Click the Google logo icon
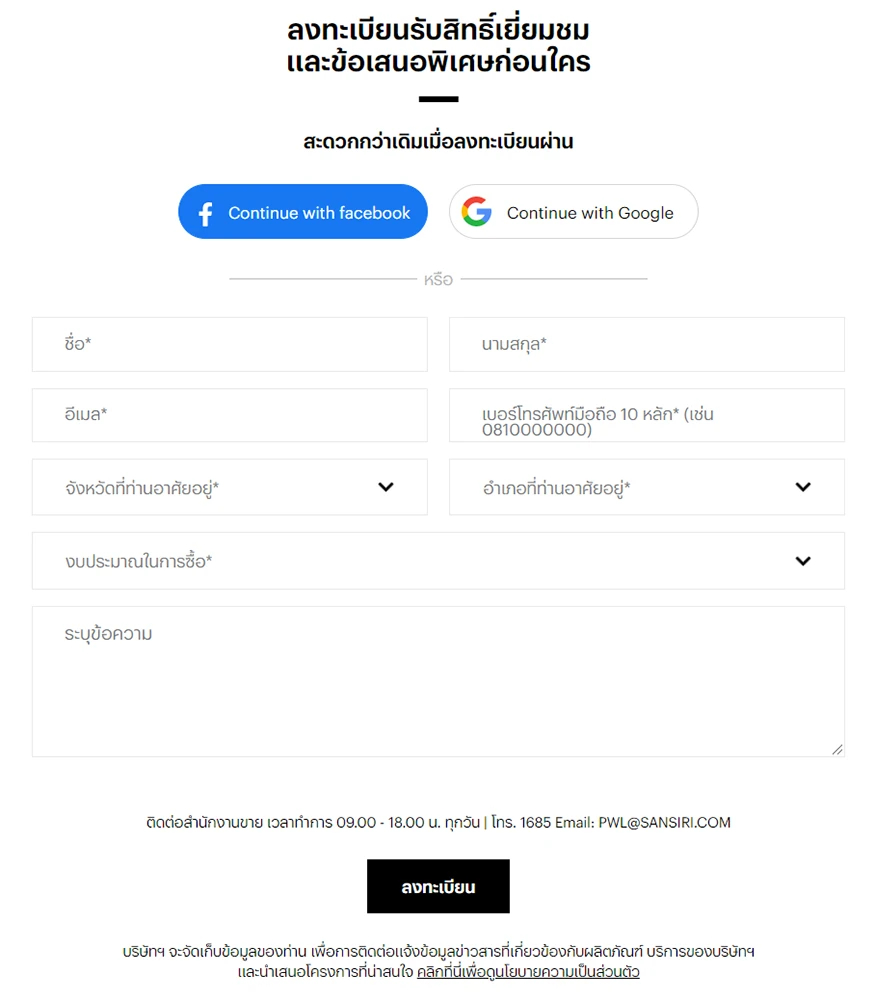The height and width of the screenshot is (1000, 875). click(477, 212)
